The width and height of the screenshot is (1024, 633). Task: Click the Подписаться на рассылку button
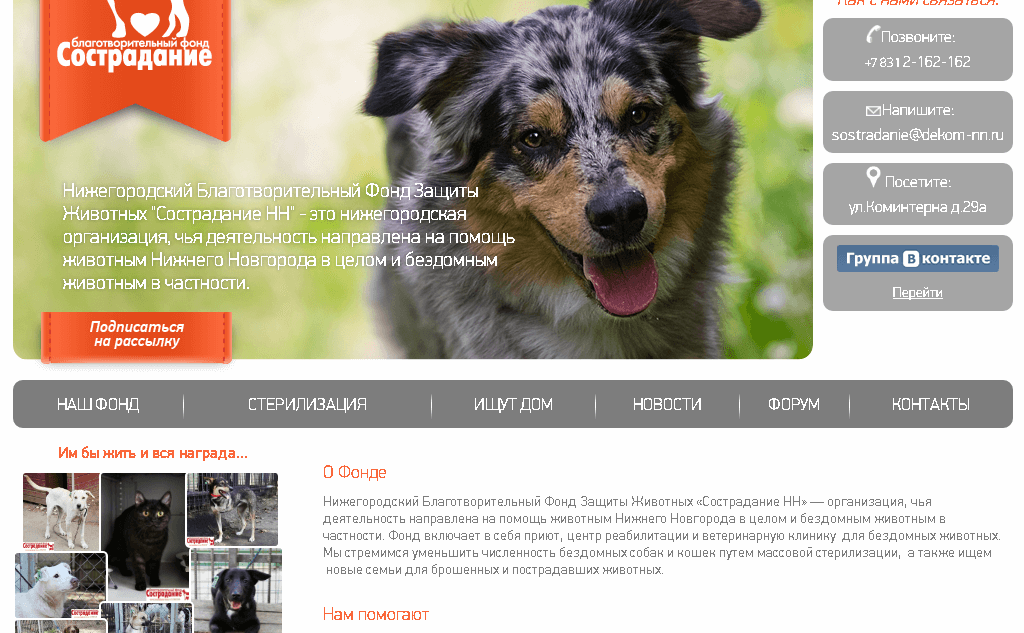click(x=136, y=336)
